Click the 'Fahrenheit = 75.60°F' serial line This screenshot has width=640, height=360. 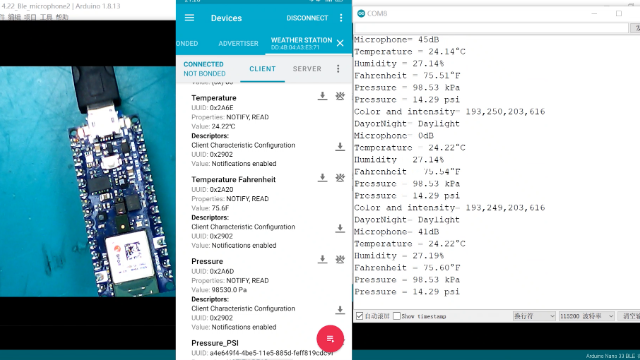point(407,268)
